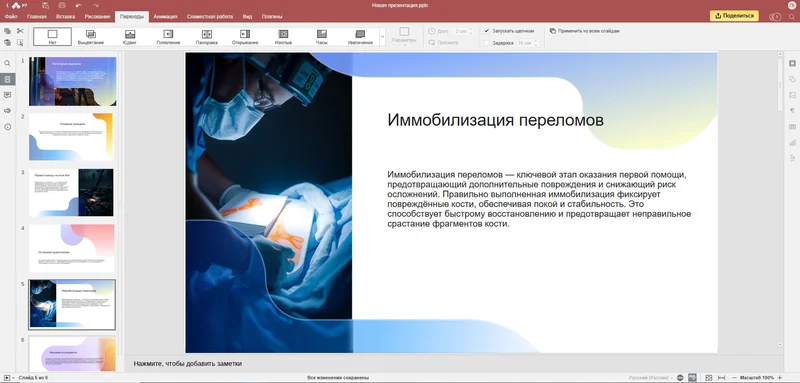Open the Comments panel in left sidebar
The image size is (800, 383).
coord(7,95)
